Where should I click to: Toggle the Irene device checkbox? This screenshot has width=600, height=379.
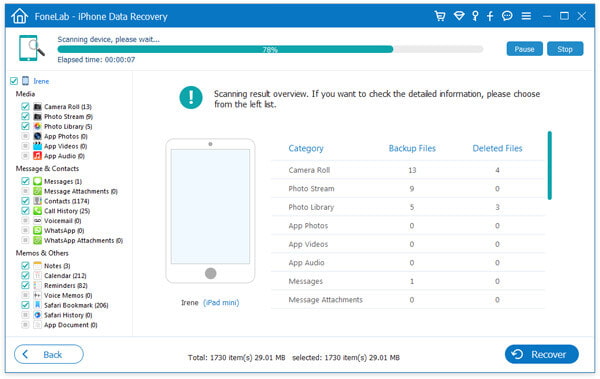click(14, 81)
